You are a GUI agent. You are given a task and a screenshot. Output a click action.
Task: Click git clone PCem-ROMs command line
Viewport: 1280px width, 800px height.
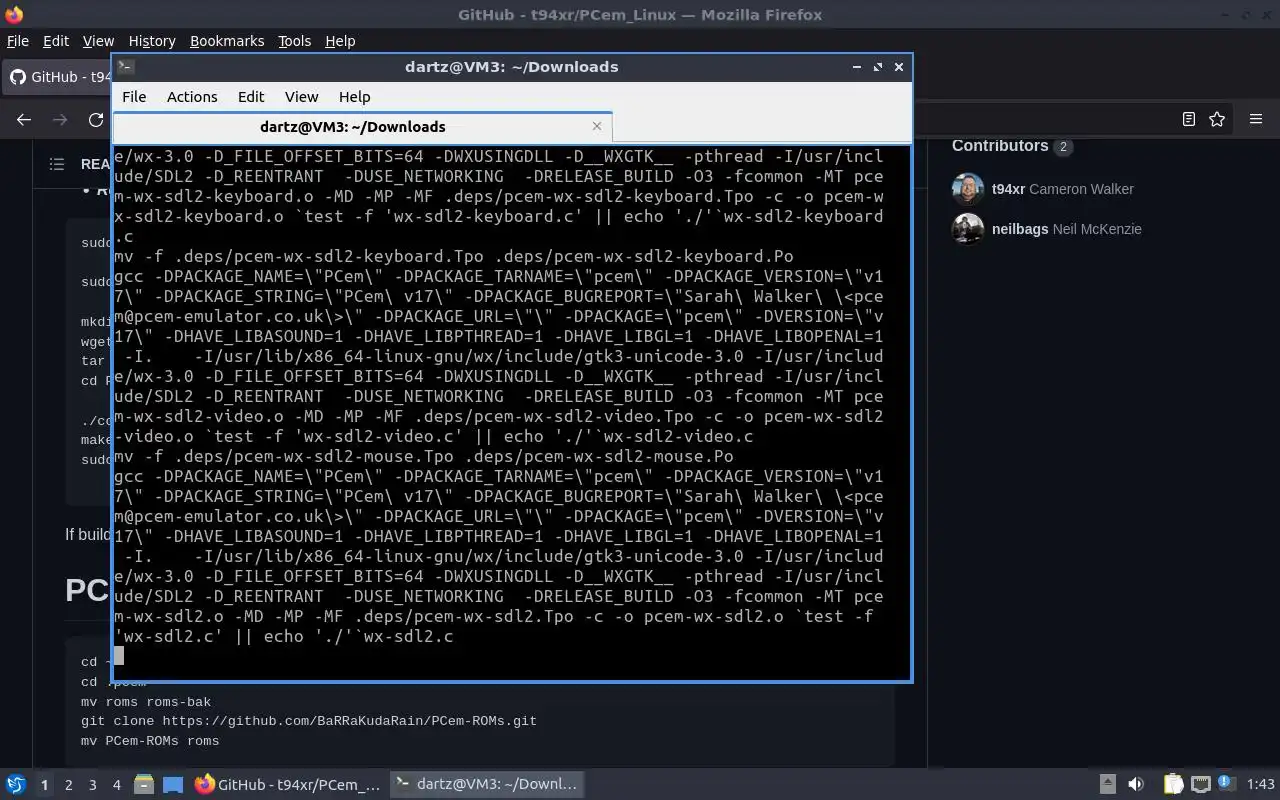click(x=309, y=721)
